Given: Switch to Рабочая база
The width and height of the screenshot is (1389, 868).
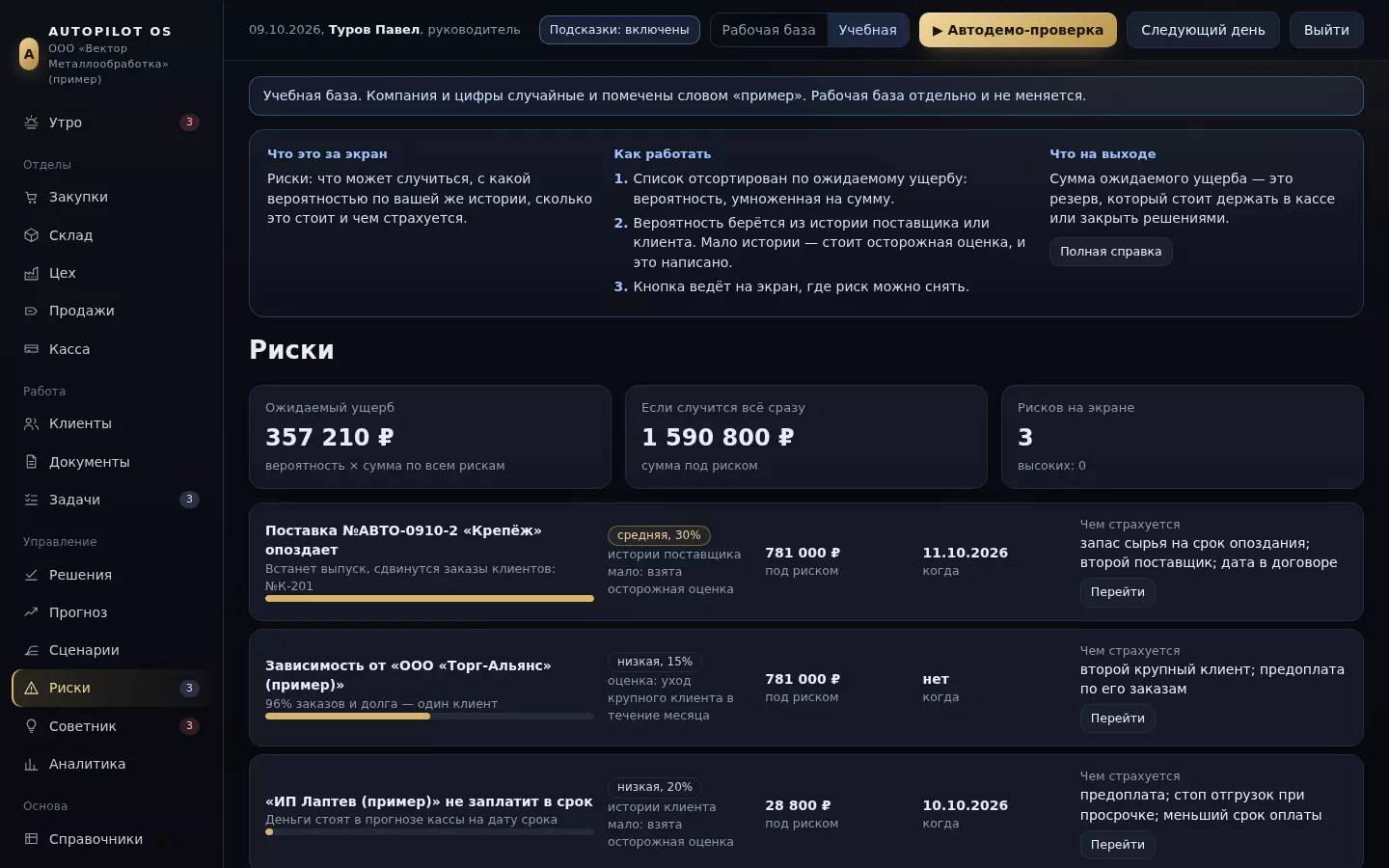Looking at the screenshot, I should pos(769,30).
